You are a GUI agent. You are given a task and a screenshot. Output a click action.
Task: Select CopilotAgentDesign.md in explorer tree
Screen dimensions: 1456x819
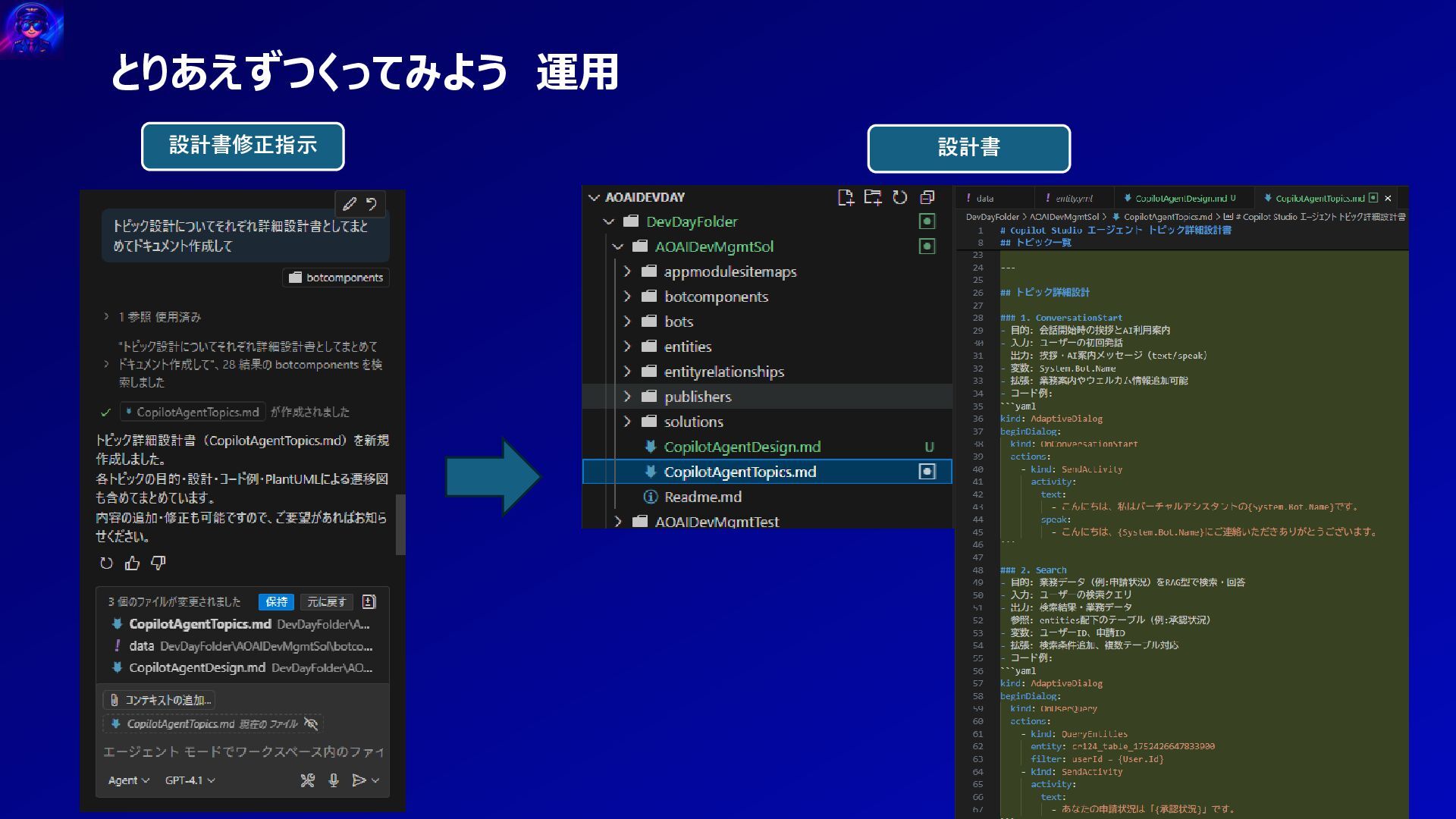(767, 447)
